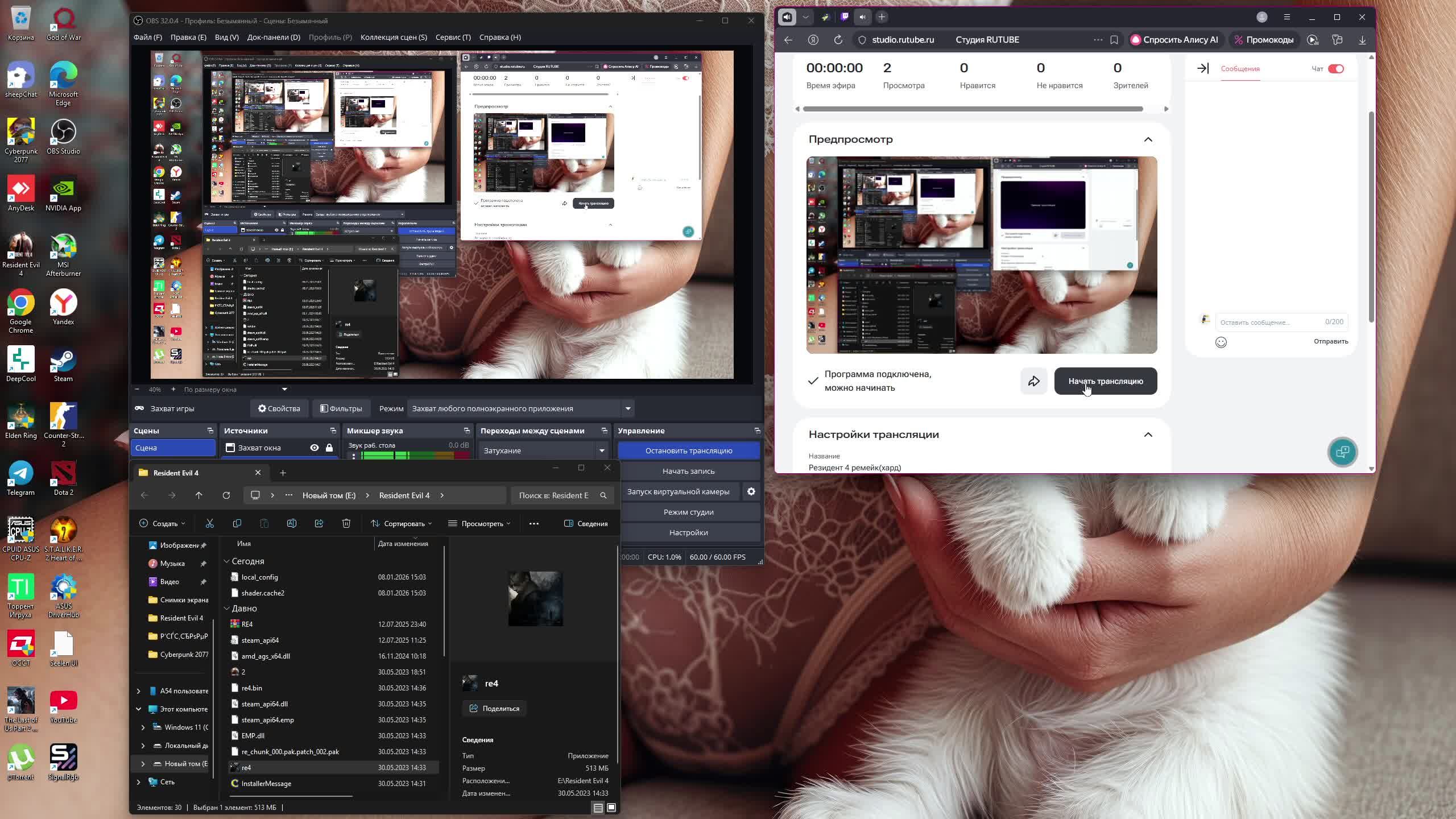
Task: Click the share arrow icon next to Начать трансляцию
Action: click(1033, 381)
